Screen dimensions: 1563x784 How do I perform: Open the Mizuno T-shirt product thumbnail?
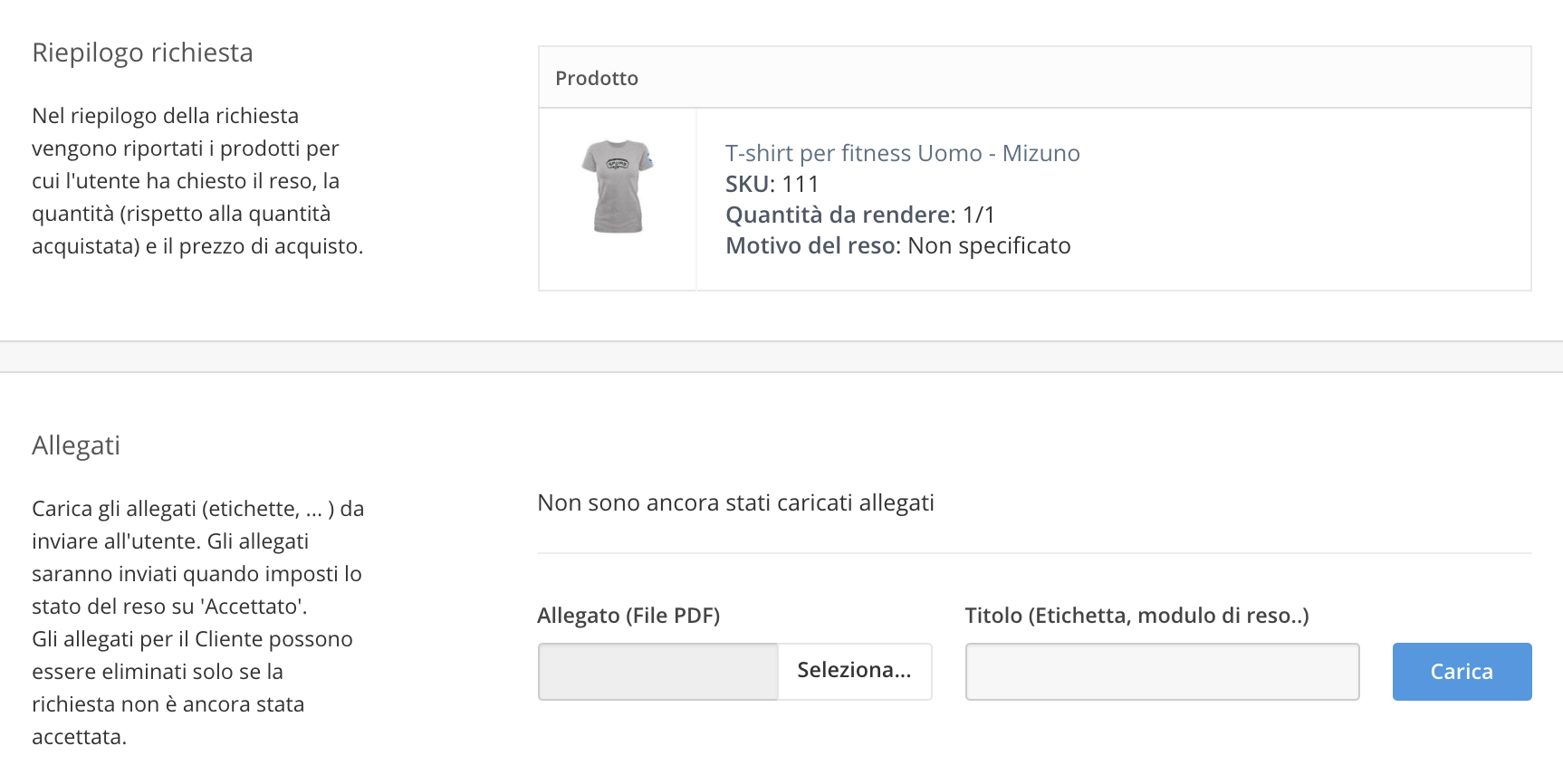tap(618, 187)
